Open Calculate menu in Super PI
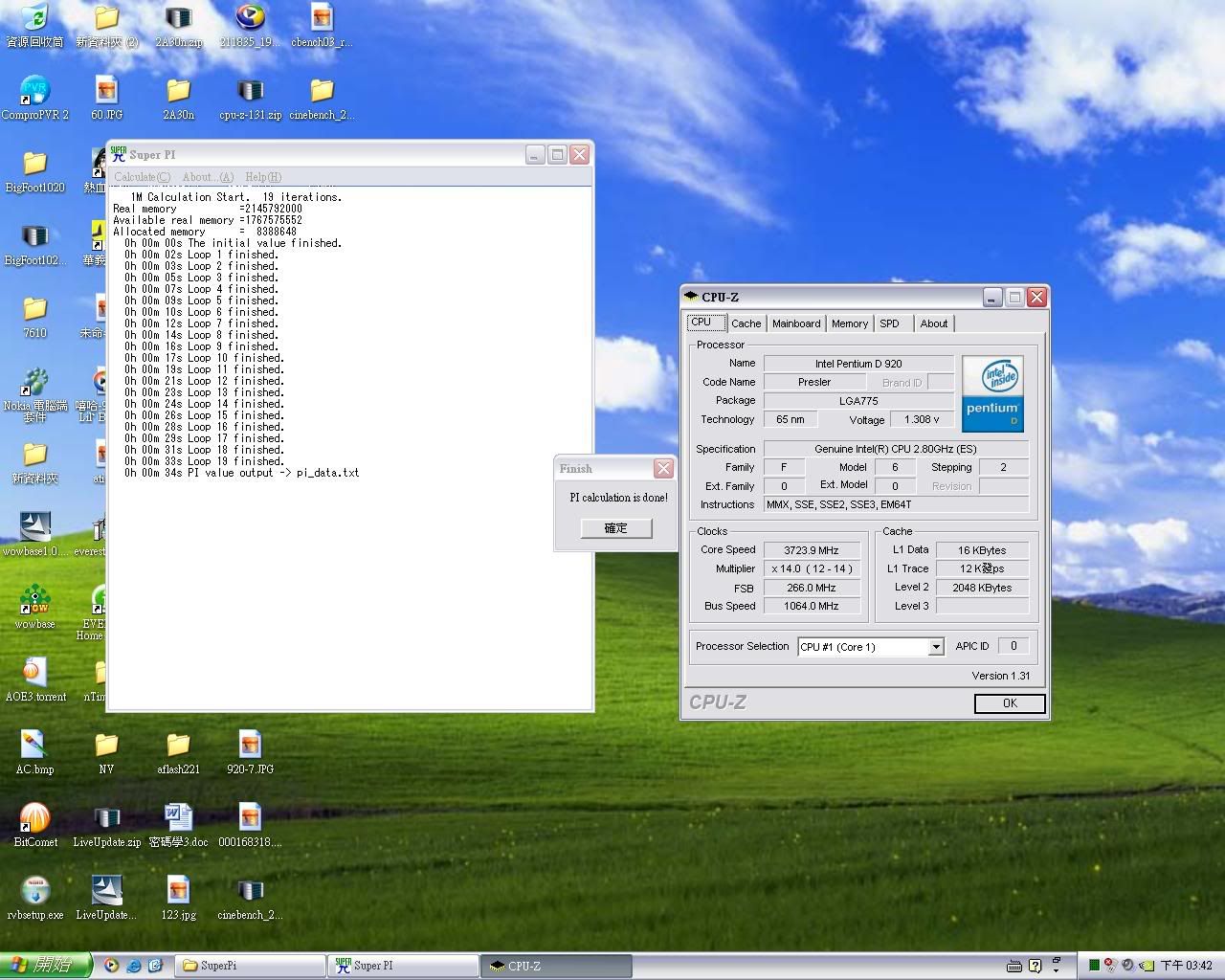This screenshot has height=980, width=1225. pos(142,177)
